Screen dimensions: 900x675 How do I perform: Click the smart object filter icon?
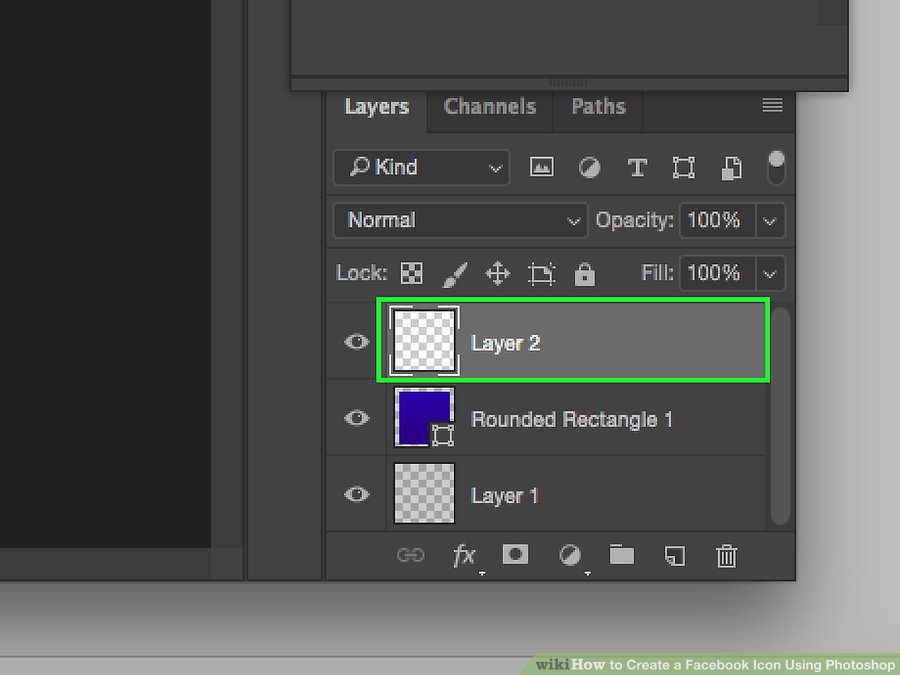(729, 168)
